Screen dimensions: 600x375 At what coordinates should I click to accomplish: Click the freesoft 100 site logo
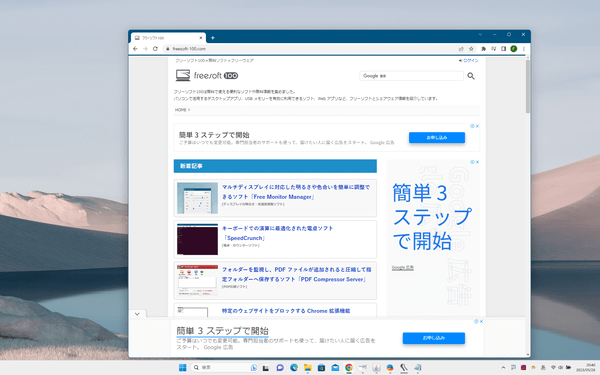coord(207,75)
